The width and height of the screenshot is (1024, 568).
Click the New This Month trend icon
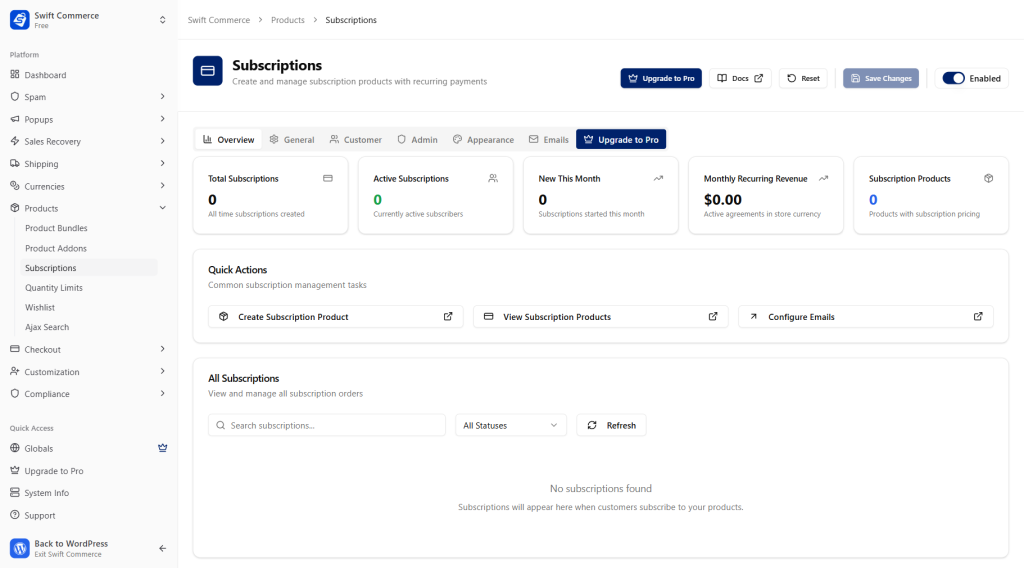click(x=658, y=178)
